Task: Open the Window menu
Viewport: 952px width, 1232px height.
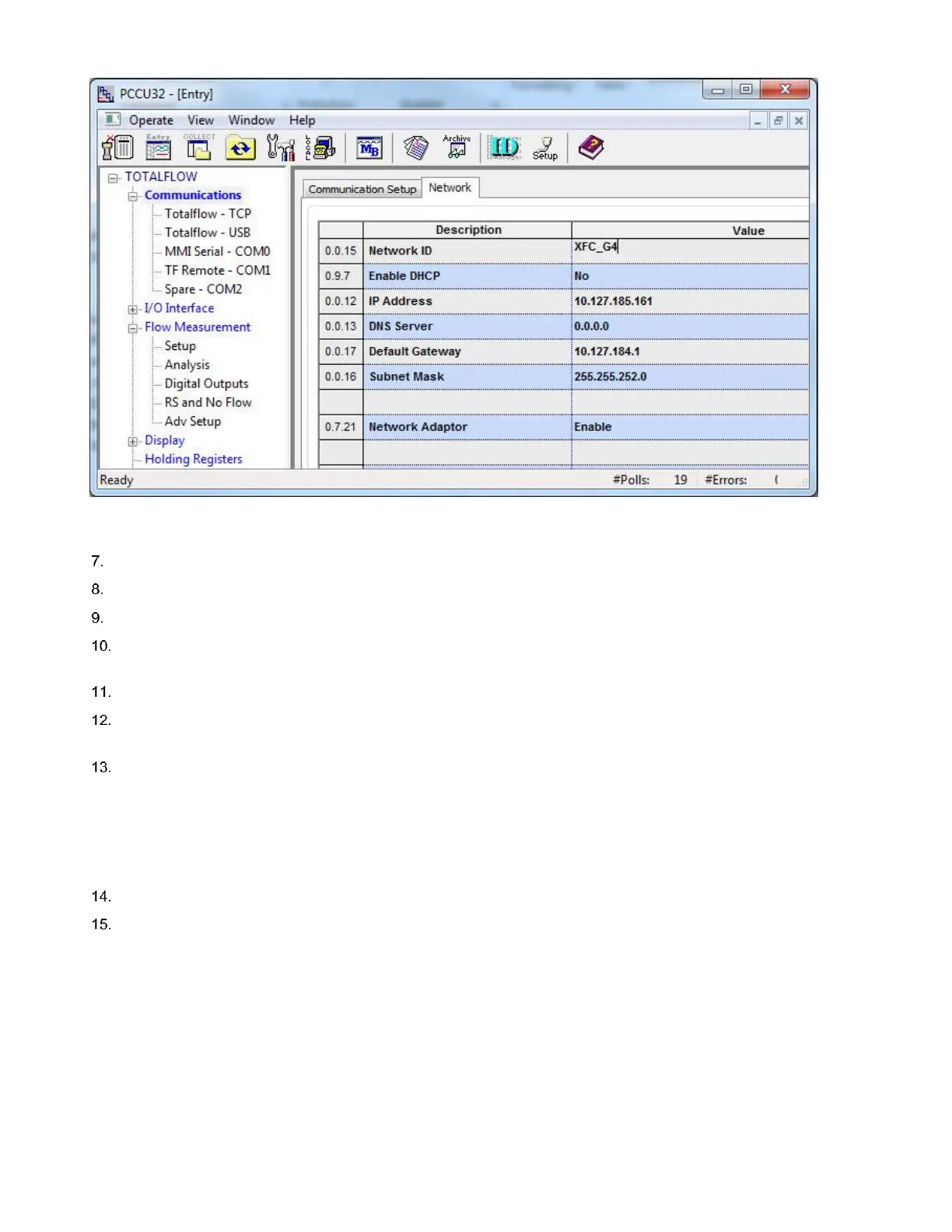Action: 251,121
